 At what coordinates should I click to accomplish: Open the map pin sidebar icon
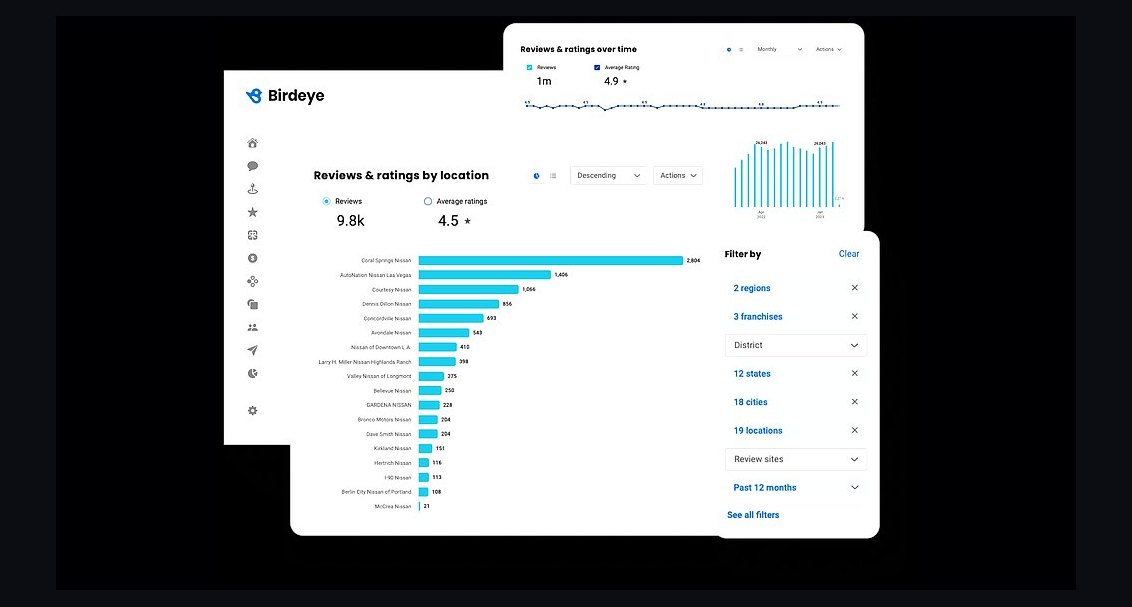(253, 189)
